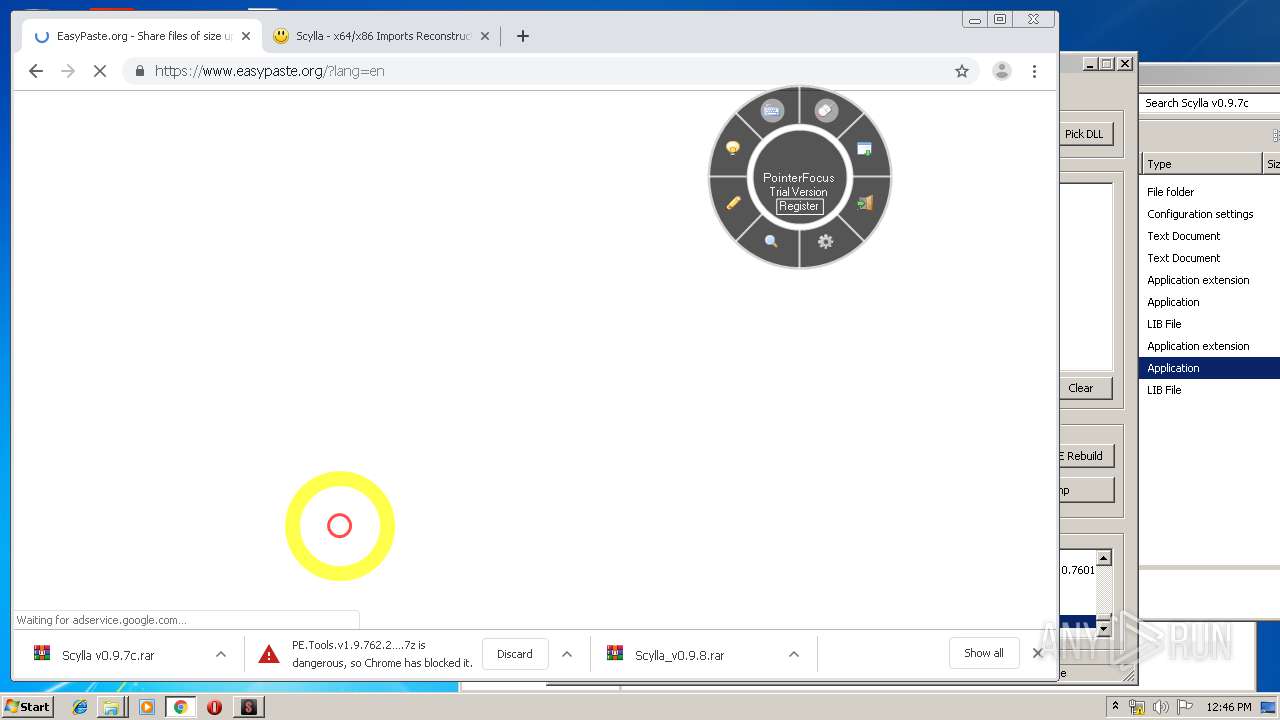Open Action Center flag icon
The image size is (1280, 720).
(x=1185, y=707)
